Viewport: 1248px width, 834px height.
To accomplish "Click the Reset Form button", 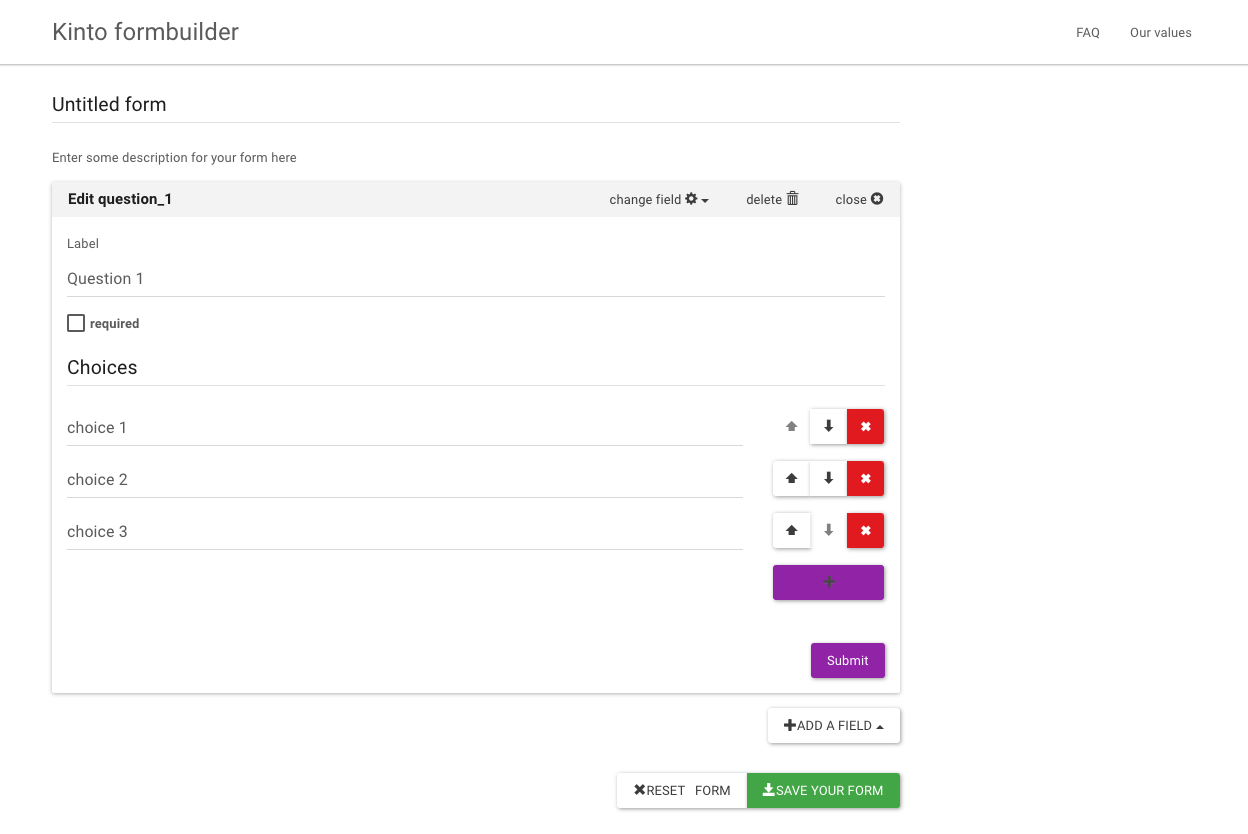I will pos(682,790).
